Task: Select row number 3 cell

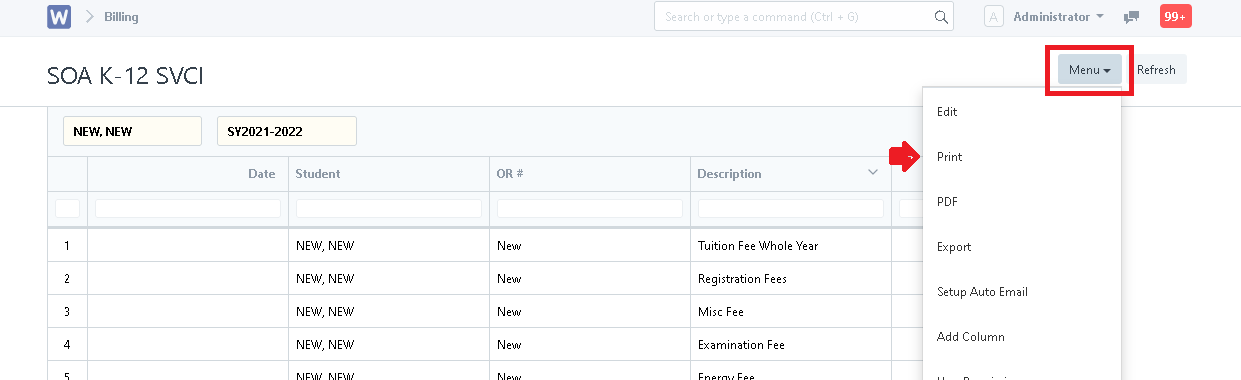Action: coord(67,312)
